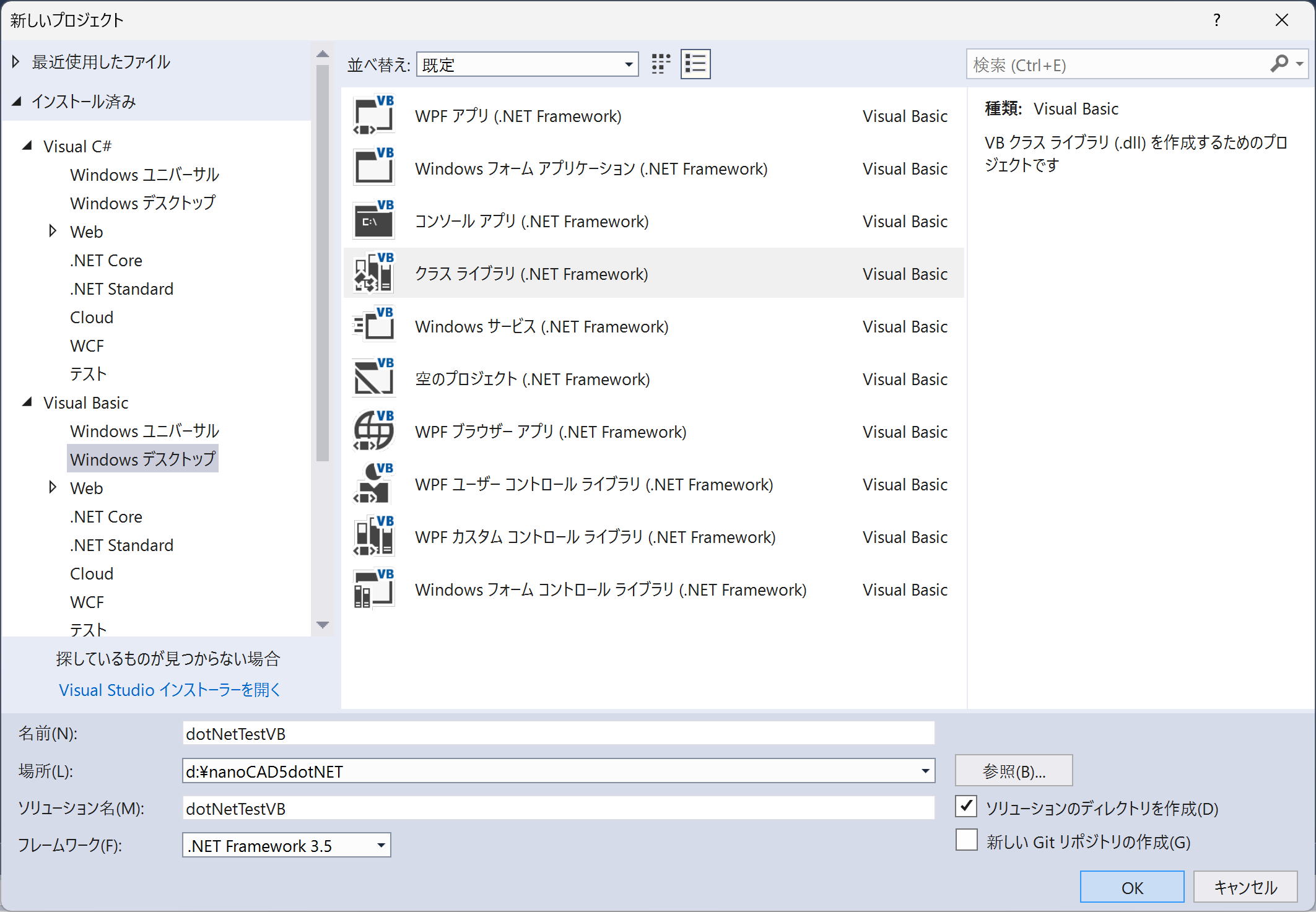Switch to small icons view

[661, 64]
